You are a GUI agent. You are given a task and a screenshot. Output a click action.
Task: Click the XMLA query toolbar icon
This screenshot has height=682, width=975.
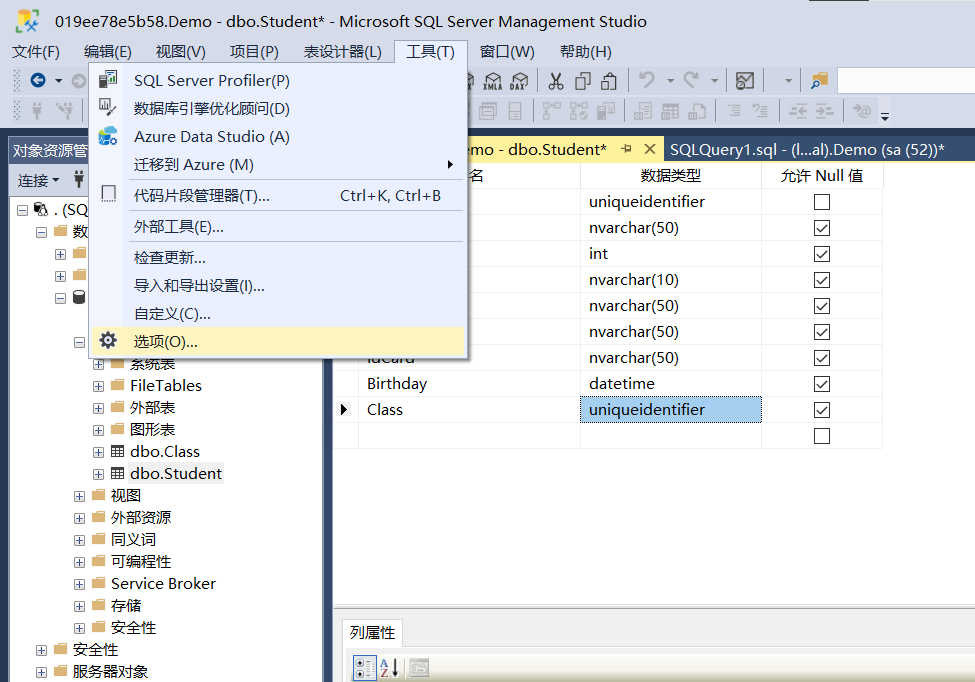(493, 81)
